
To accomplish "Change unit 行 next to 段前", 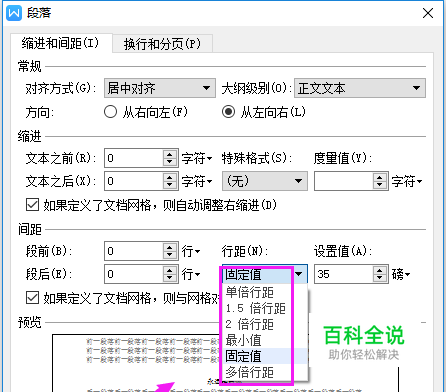I will pos(191,251).
